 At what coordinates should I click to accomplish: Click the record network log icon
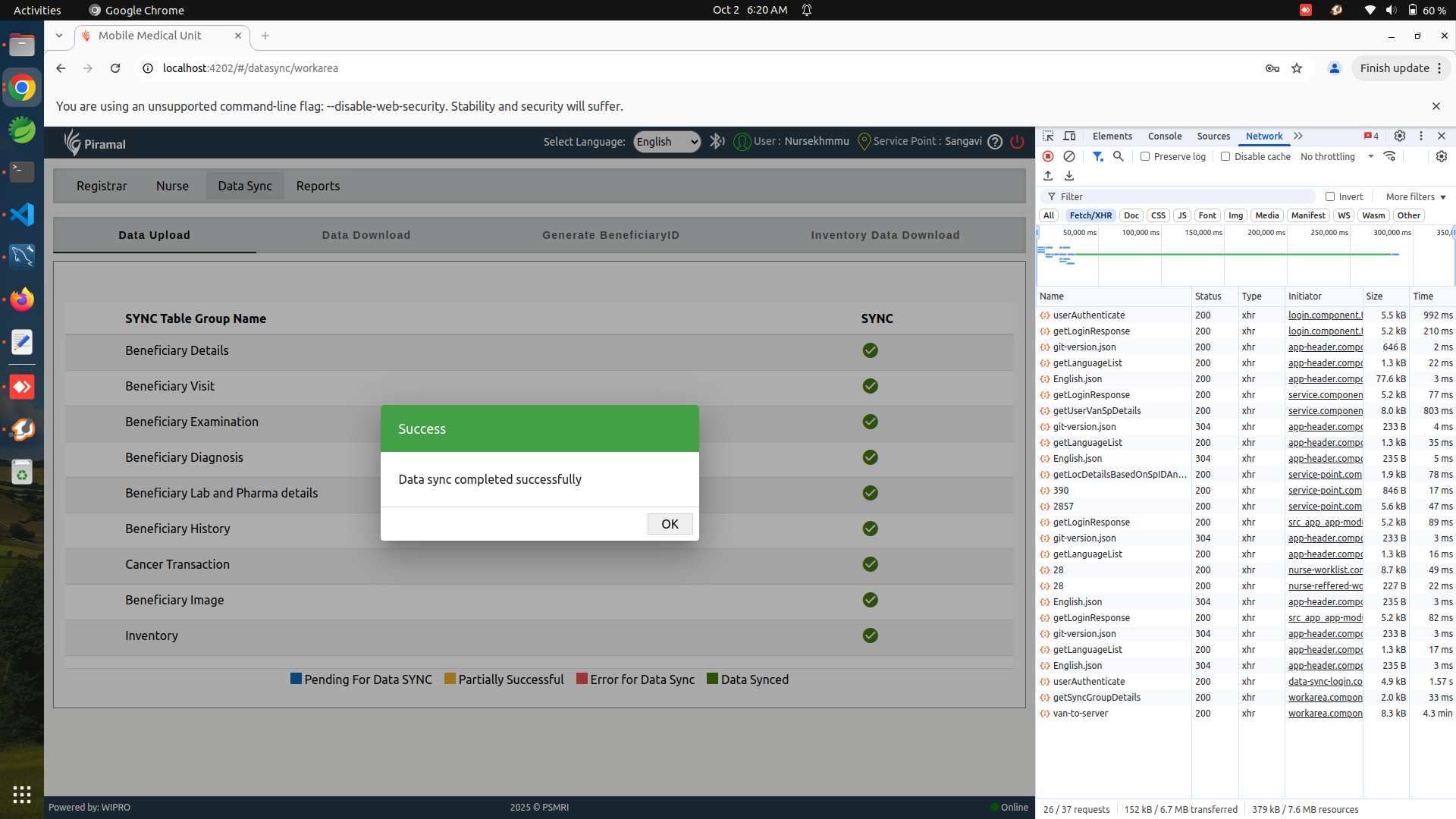[1048, 156]
